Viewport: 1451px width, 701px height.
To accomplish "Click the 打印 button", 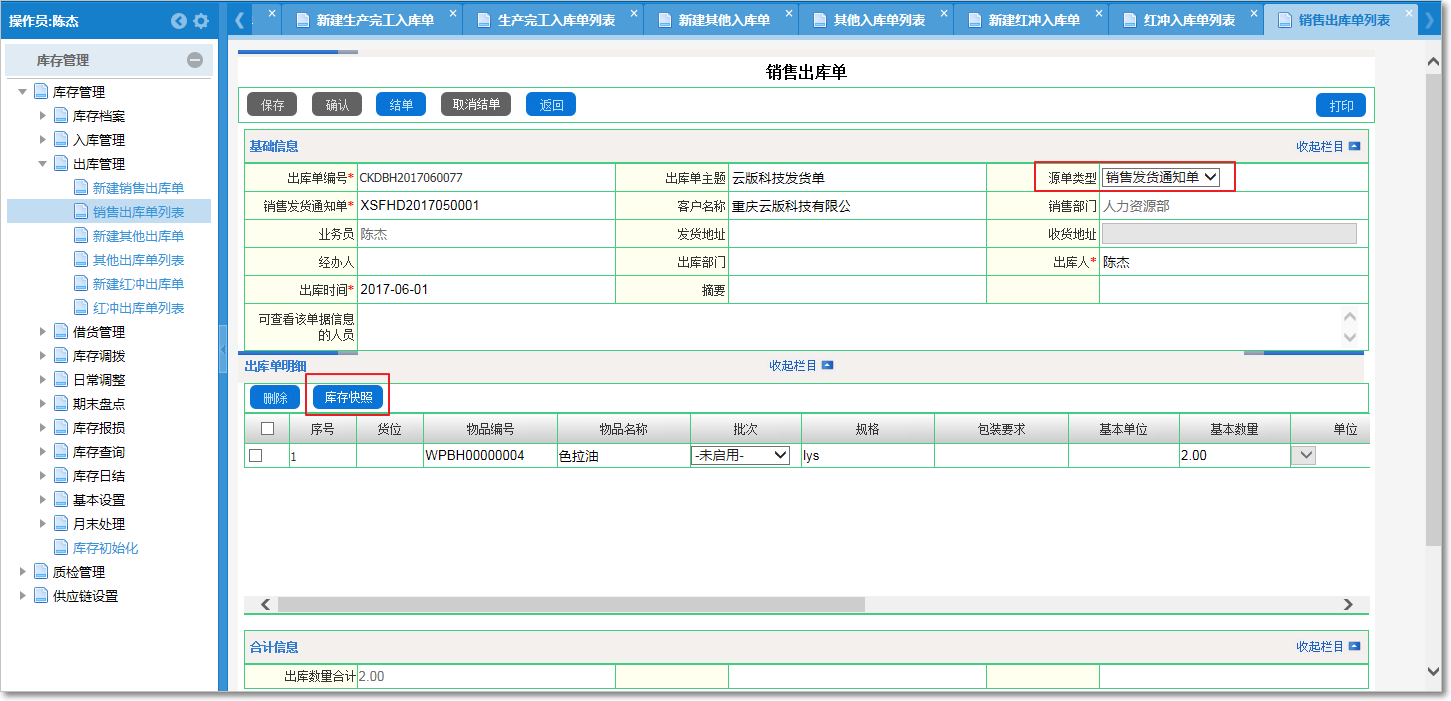I will (x=1340, y=106).
